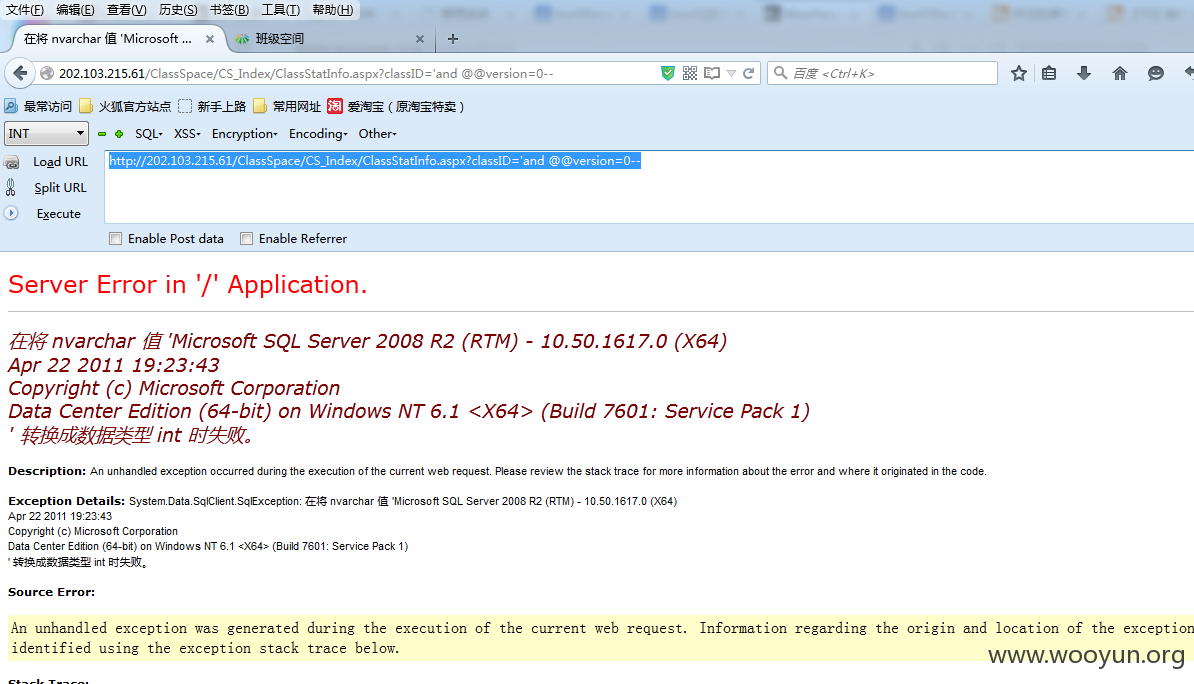Open 常用网址 bookmark folder
The width and height of the screenshot is (1194, 684).
tap(287, 106)
